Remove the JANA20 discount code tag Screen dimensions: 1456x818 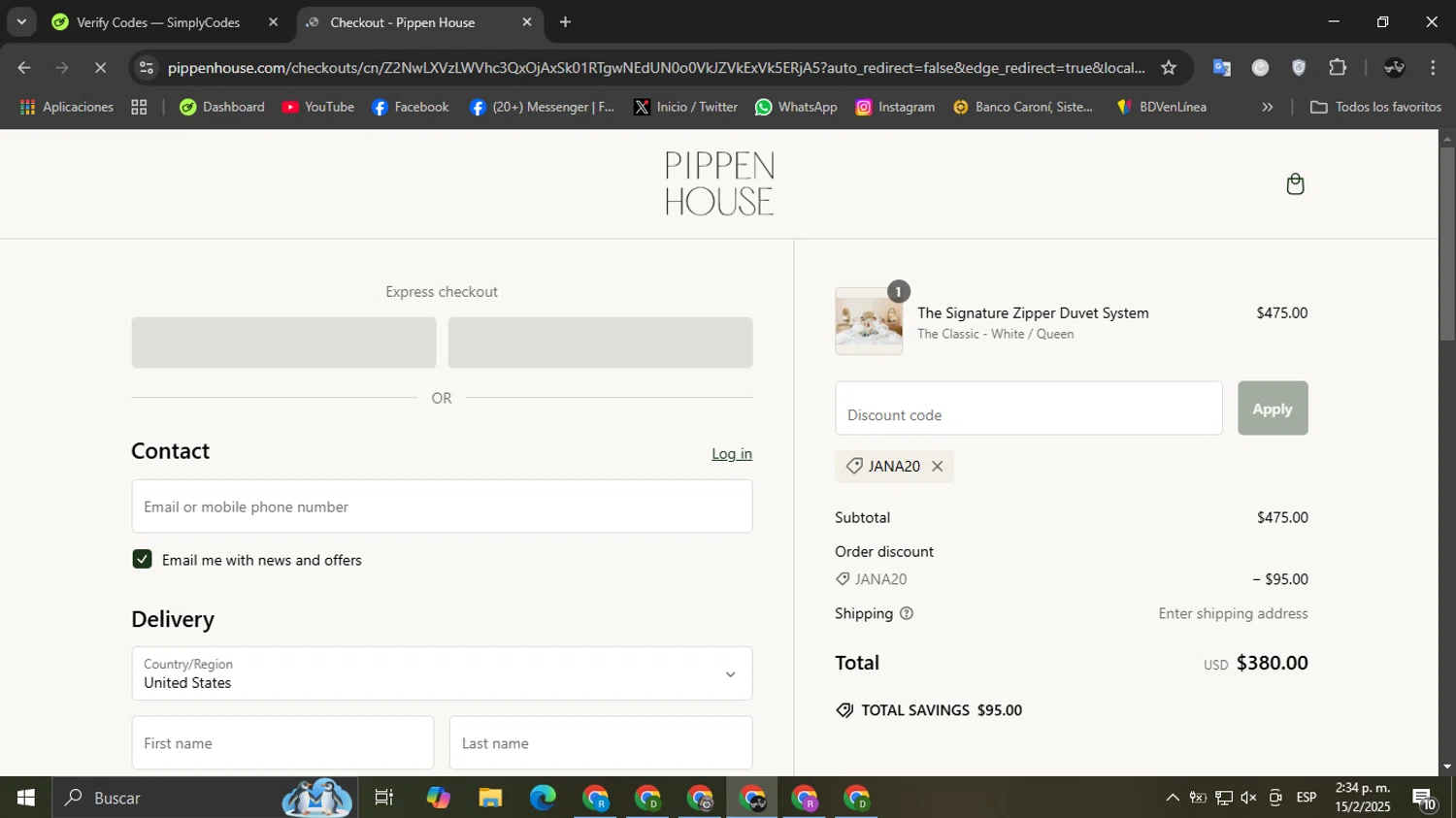click(x=937, y=467)
